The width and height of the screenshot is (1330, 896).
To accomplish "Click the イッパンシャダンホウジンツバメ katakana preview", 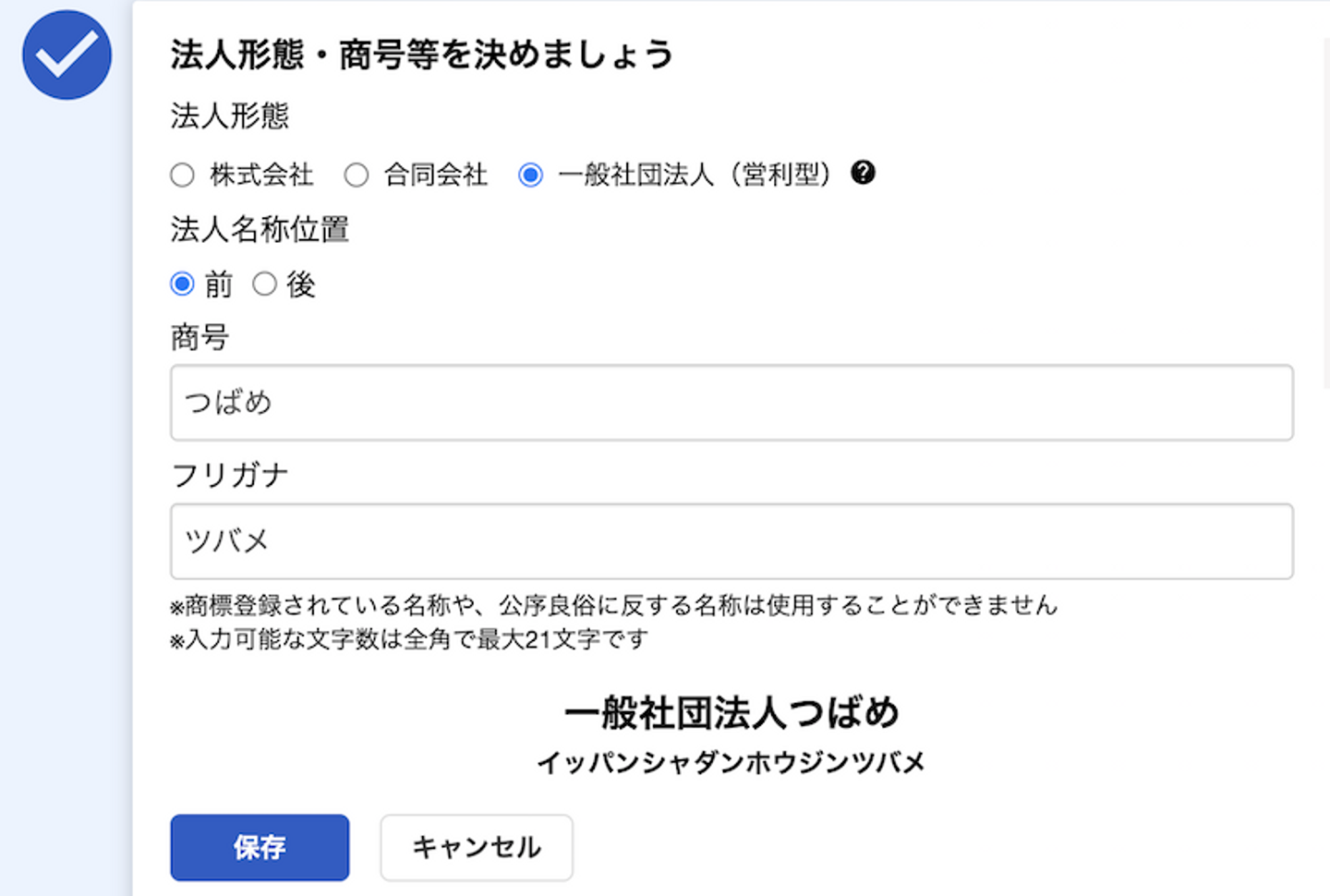I will (731, 763).
